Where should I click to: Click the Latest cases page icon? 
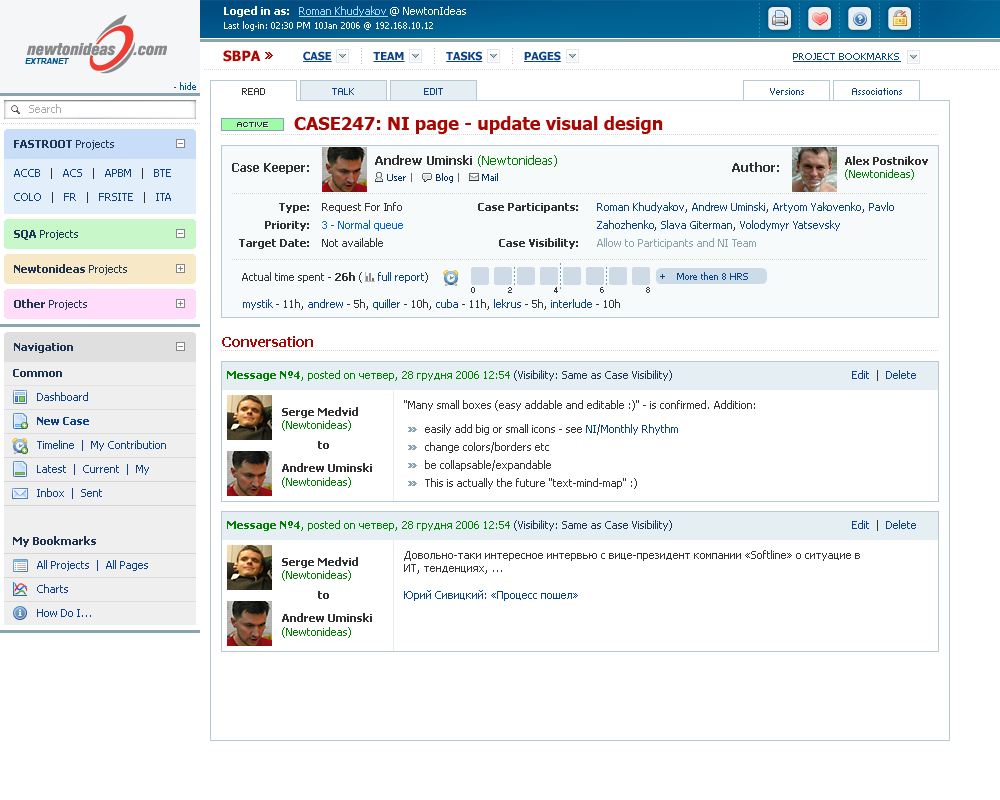[20, 469]
